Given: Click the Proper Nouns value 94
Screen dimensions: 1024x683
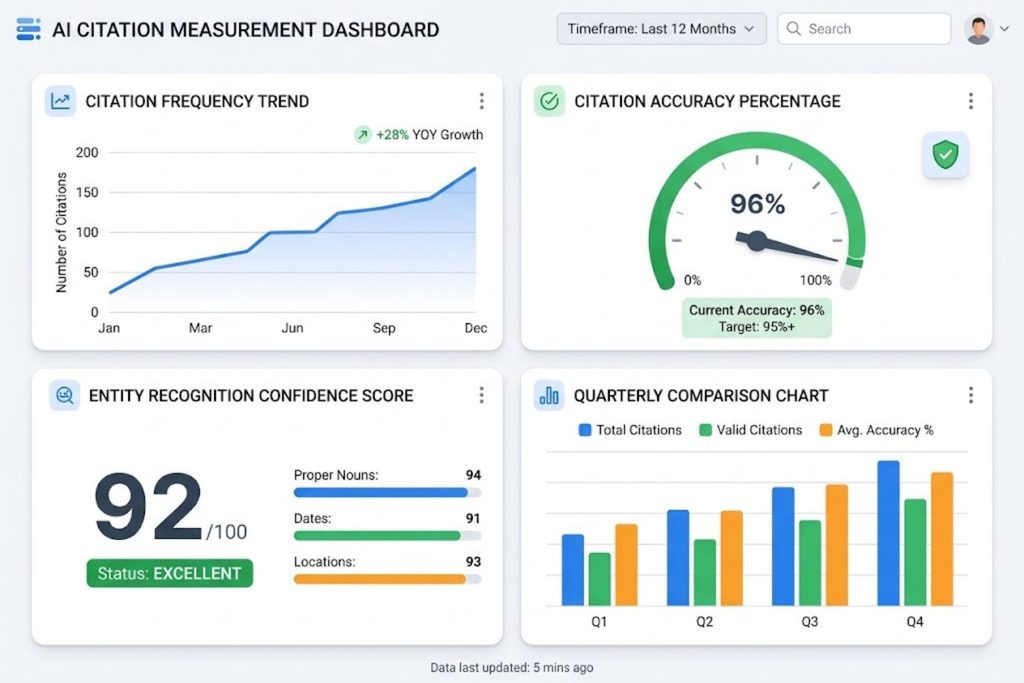Looking at the screenshot, I should 473,475.
